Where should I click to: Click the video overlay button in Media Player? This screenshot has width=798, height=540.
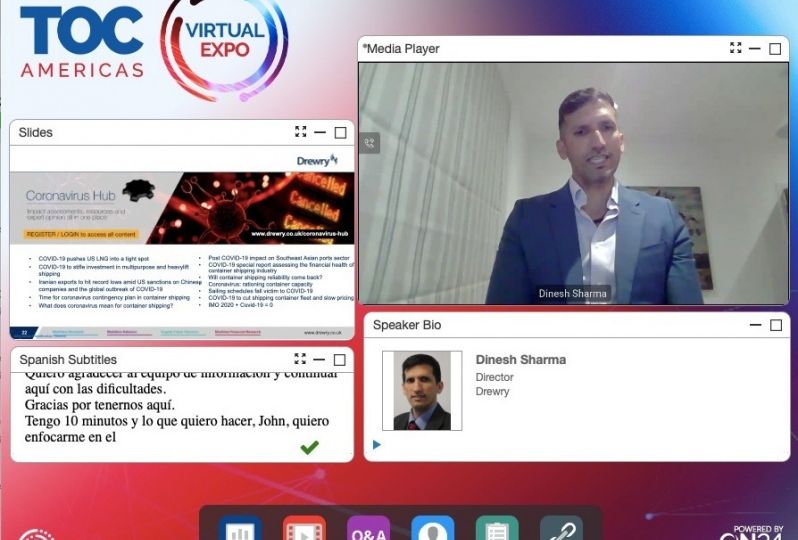pyautogui.click(x=369, y=143)
